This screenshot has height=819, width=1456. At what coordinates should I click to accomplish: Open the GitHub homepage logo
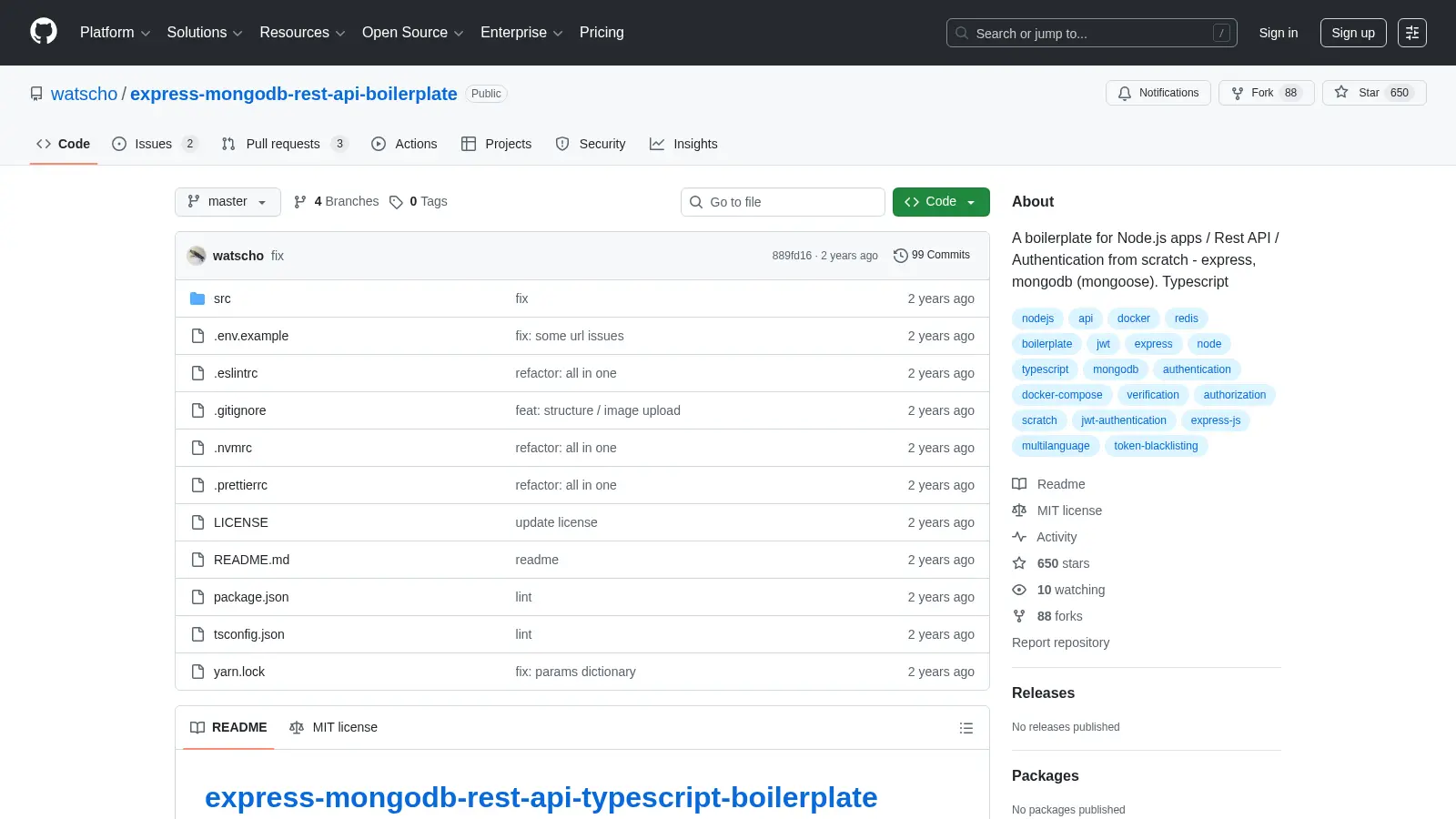point(44,32)
